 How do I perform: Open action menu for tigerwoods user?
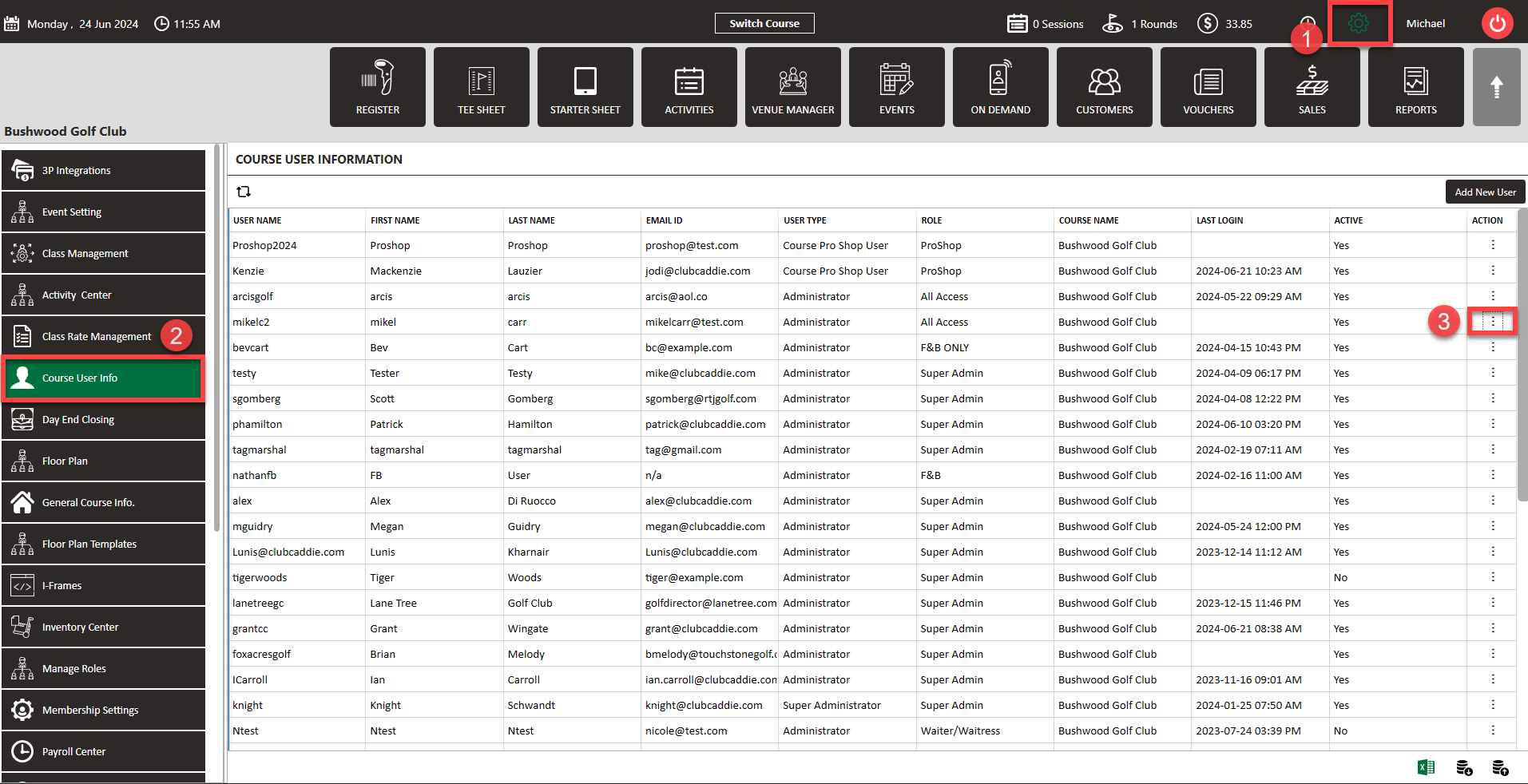[x=1493, y=577]
